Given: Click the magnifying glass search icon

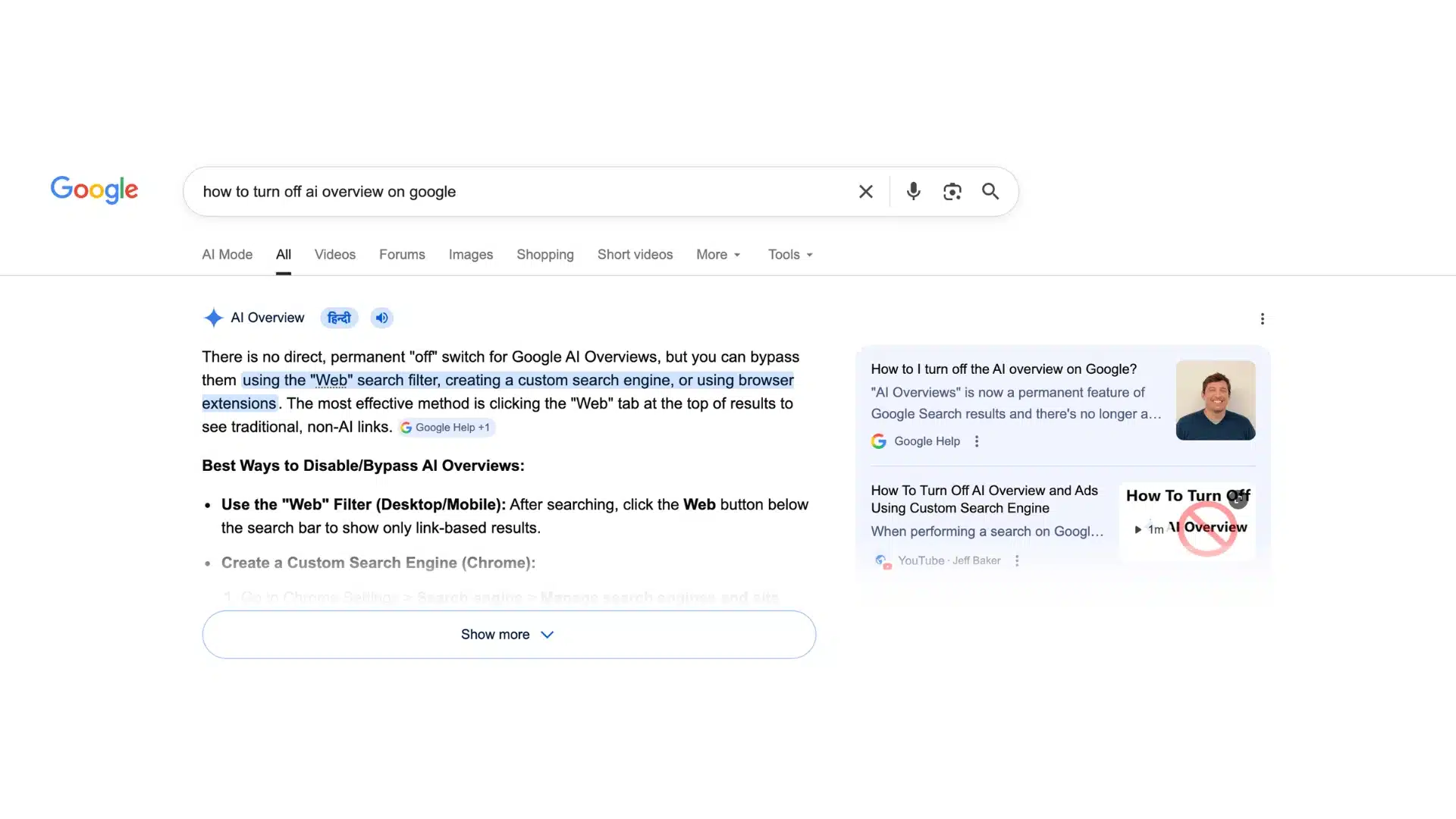Looking at the screenshot, I should (990, 191).
